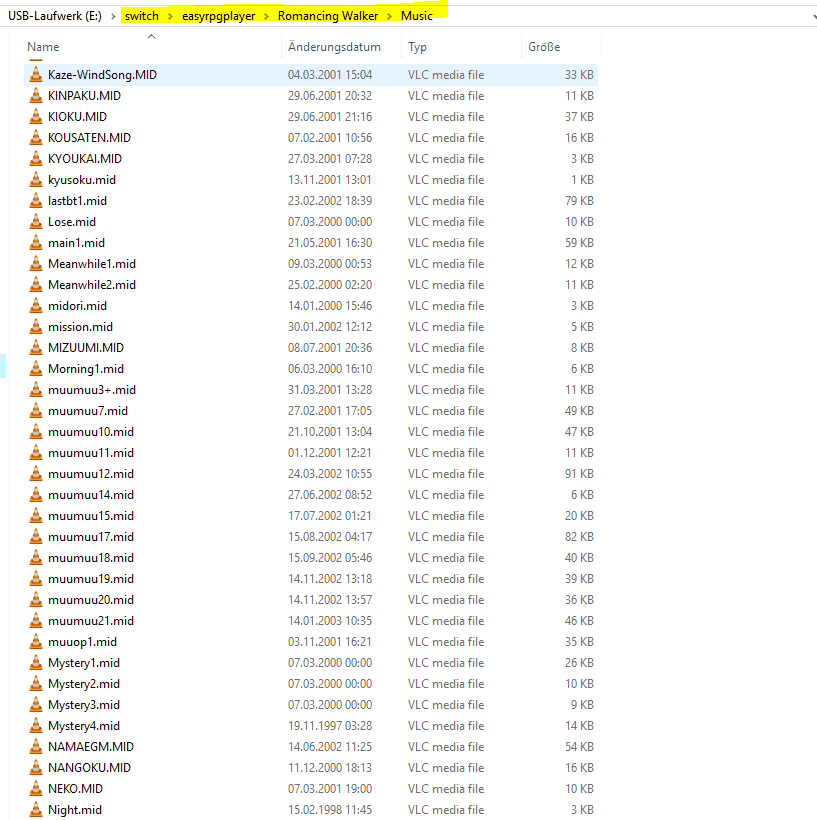
Task: Expand the chevron after Romancing Walker in the path
Action: (389, 16)
